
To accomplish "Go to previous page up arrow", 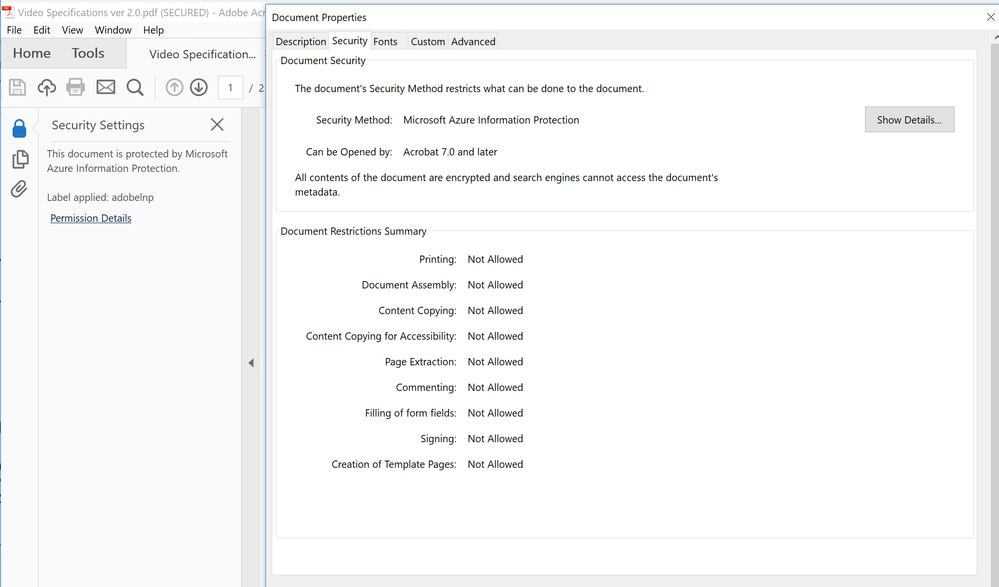I will (174, 87).
